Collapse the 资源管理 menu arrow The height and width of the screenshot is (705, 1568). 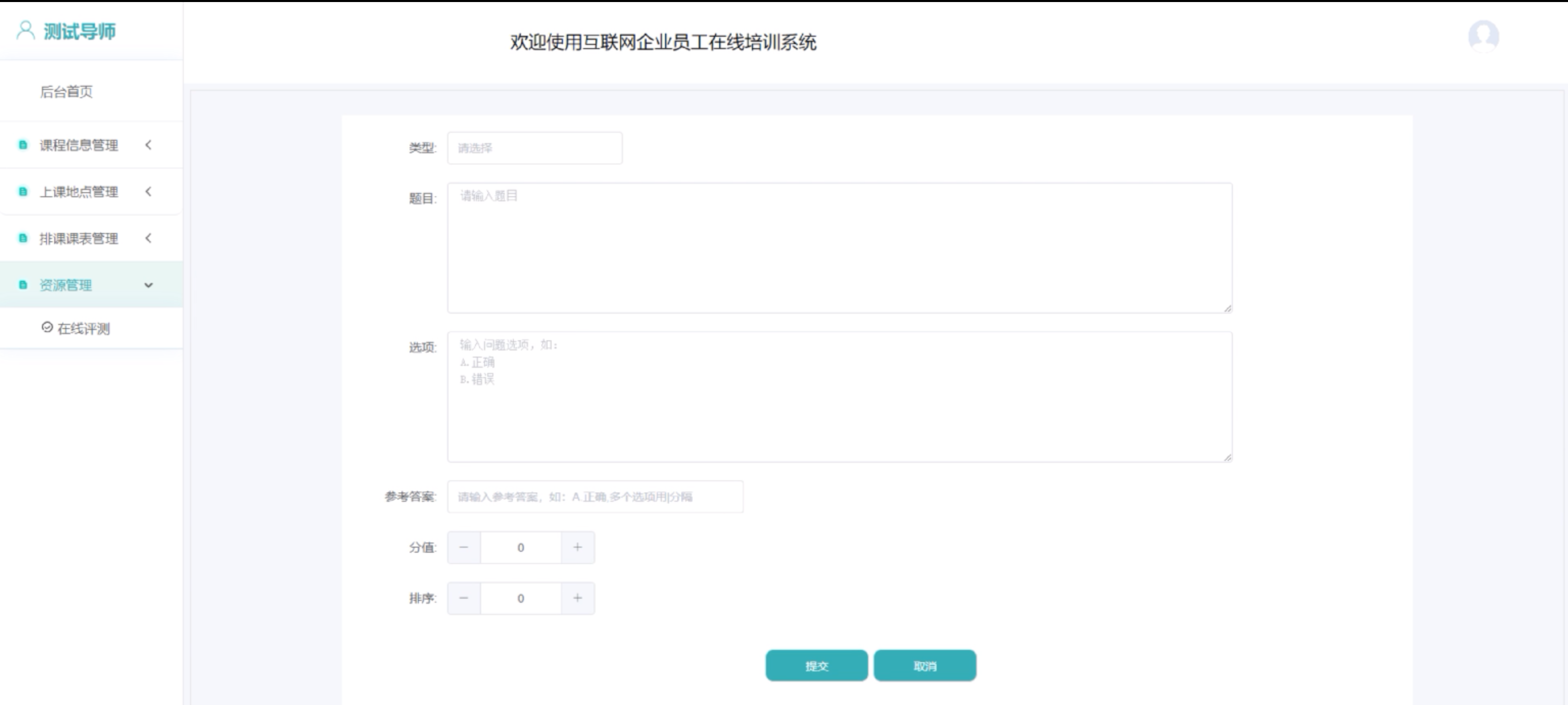click(x=148, y=285)
